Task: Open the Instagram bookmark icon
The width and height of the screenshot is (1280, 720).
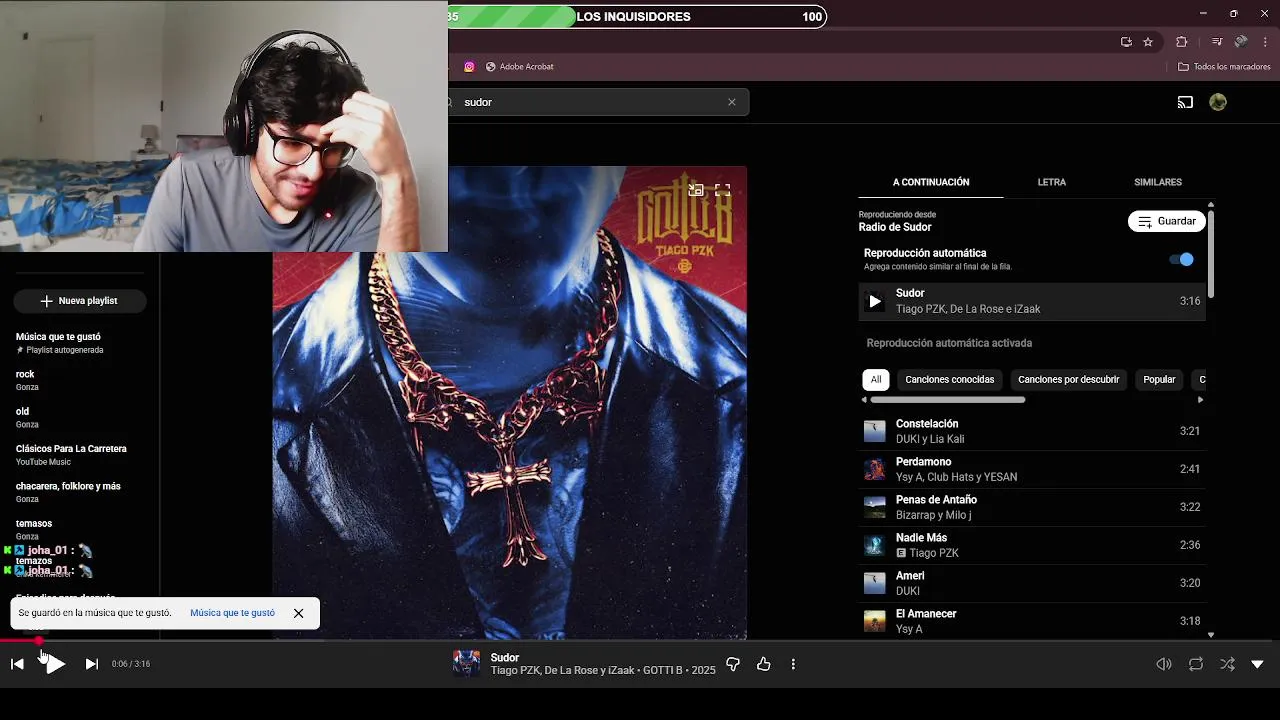Action: (x=469, y=67)
